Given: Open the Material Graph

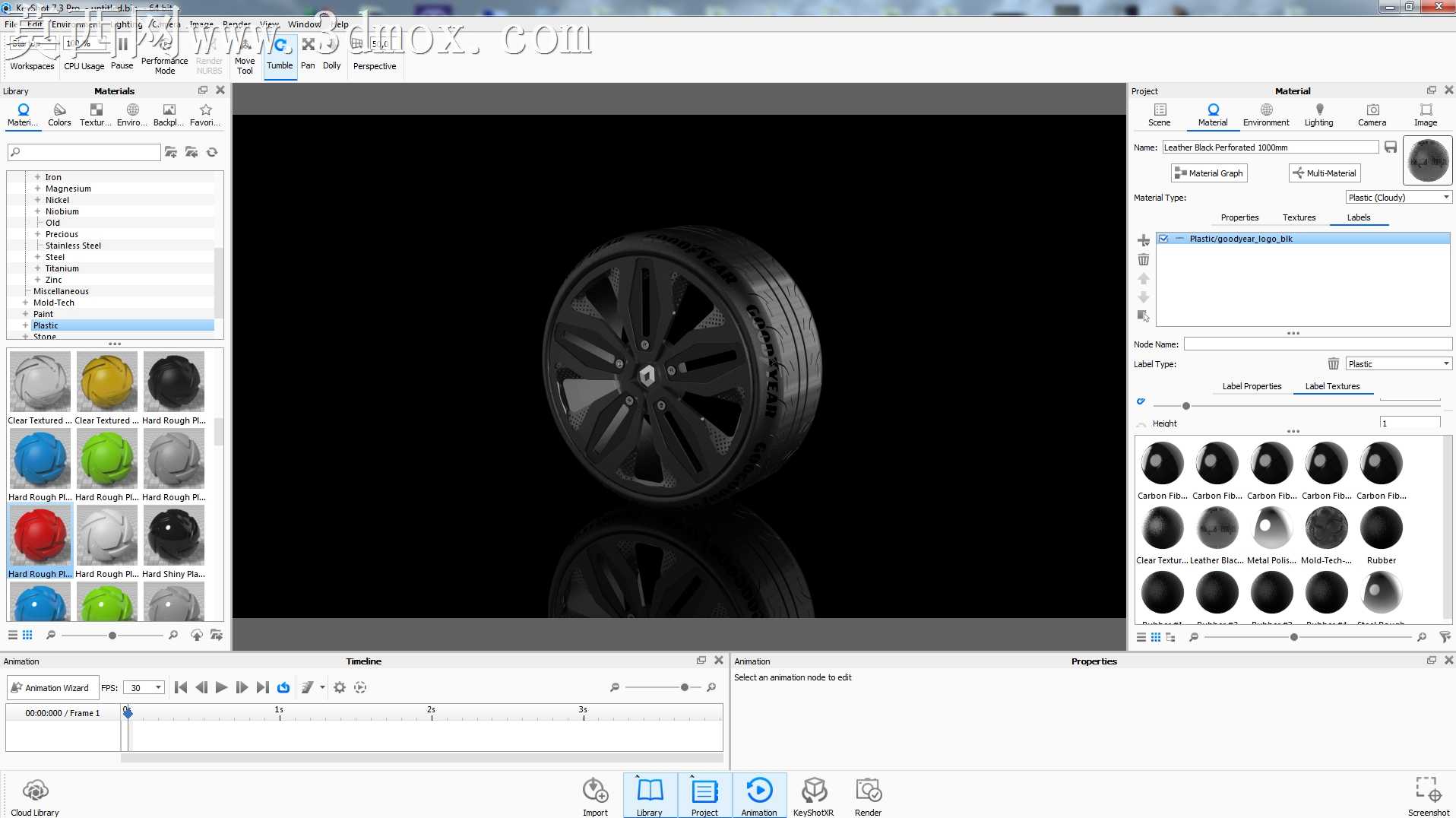Looking at the screenshot, I should 1209,173.
